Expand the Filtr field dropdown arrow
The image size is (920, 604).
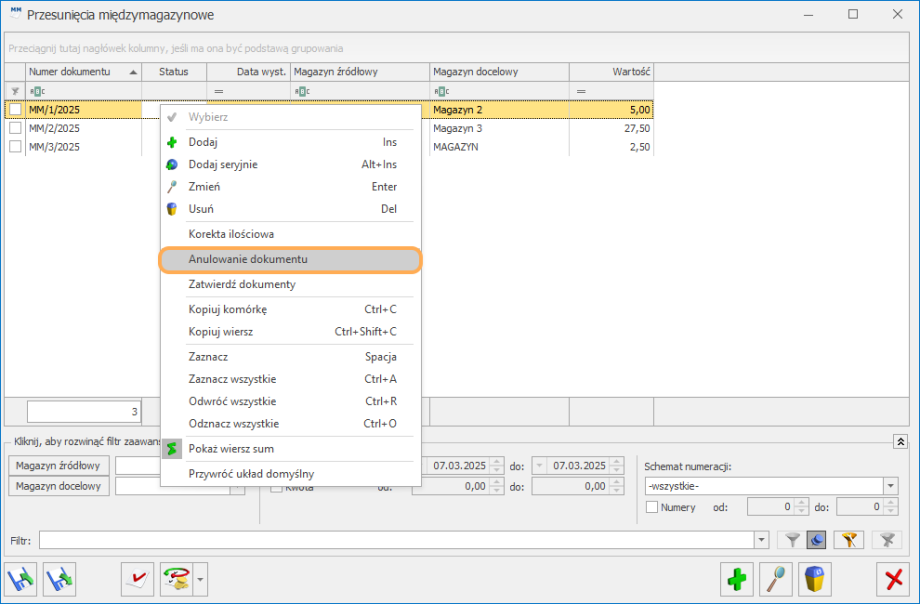click(x=762, y=540)
